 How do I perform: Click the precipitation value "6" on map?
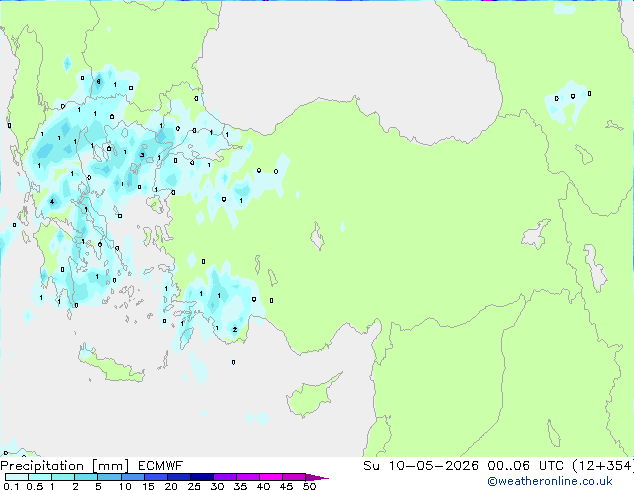97,80
